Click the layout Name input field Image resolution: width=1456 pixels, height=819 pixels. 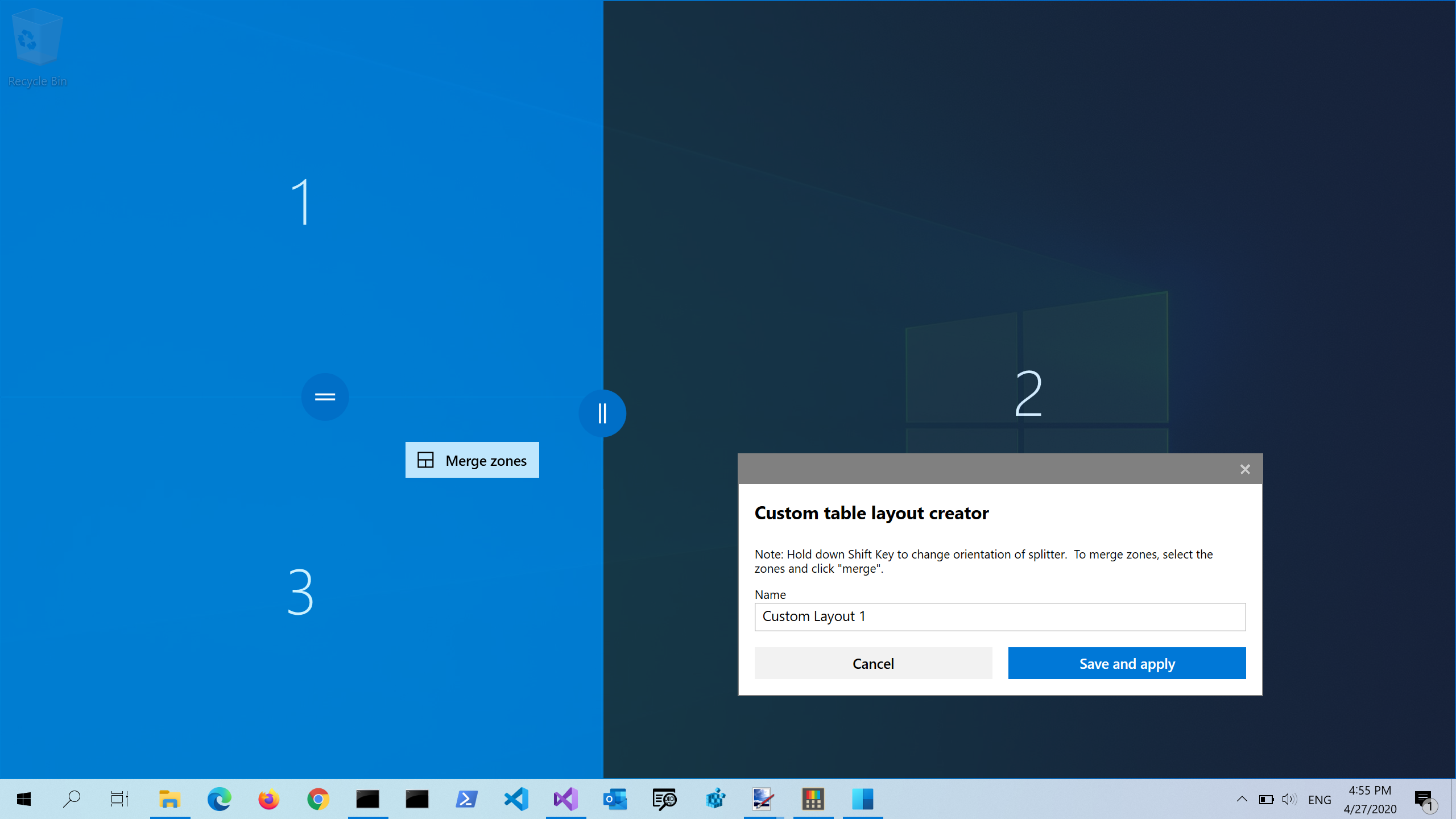click(x=1000, y=617)
